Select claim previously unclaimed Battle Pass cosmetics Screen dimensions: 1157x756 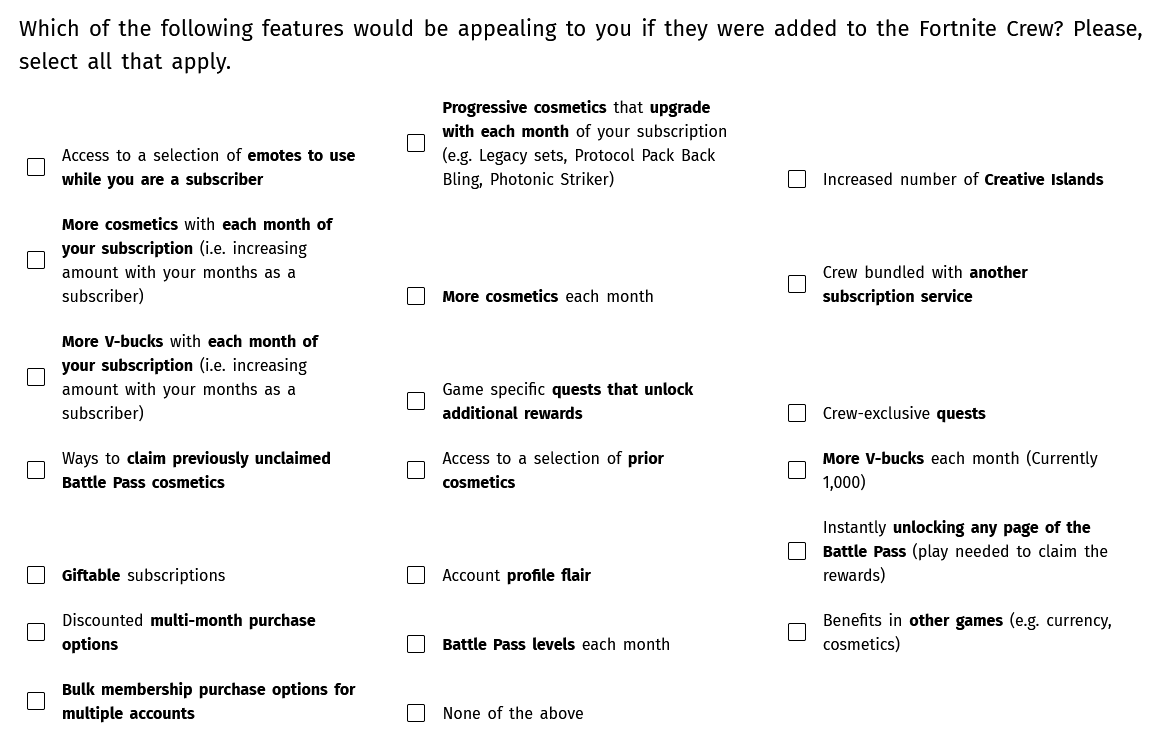(x=36, y=470)
